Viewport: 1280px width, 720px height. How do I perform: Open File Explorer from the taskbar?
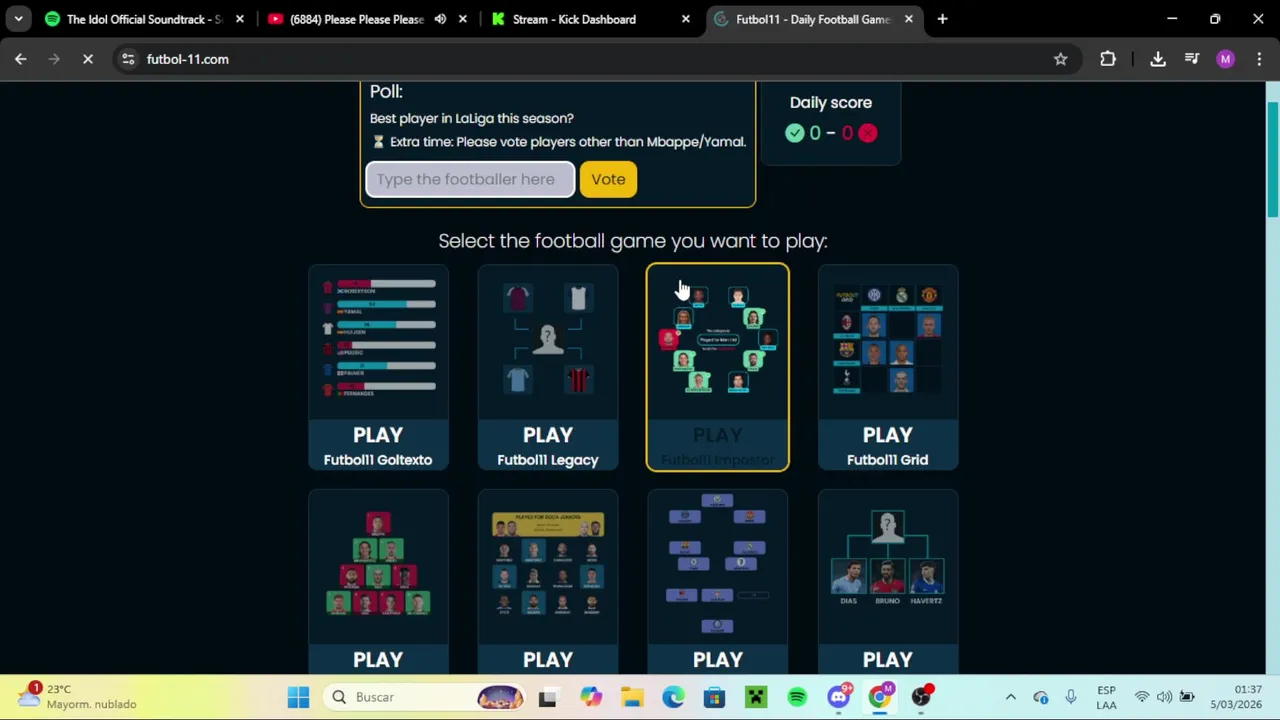click(632, 697)
